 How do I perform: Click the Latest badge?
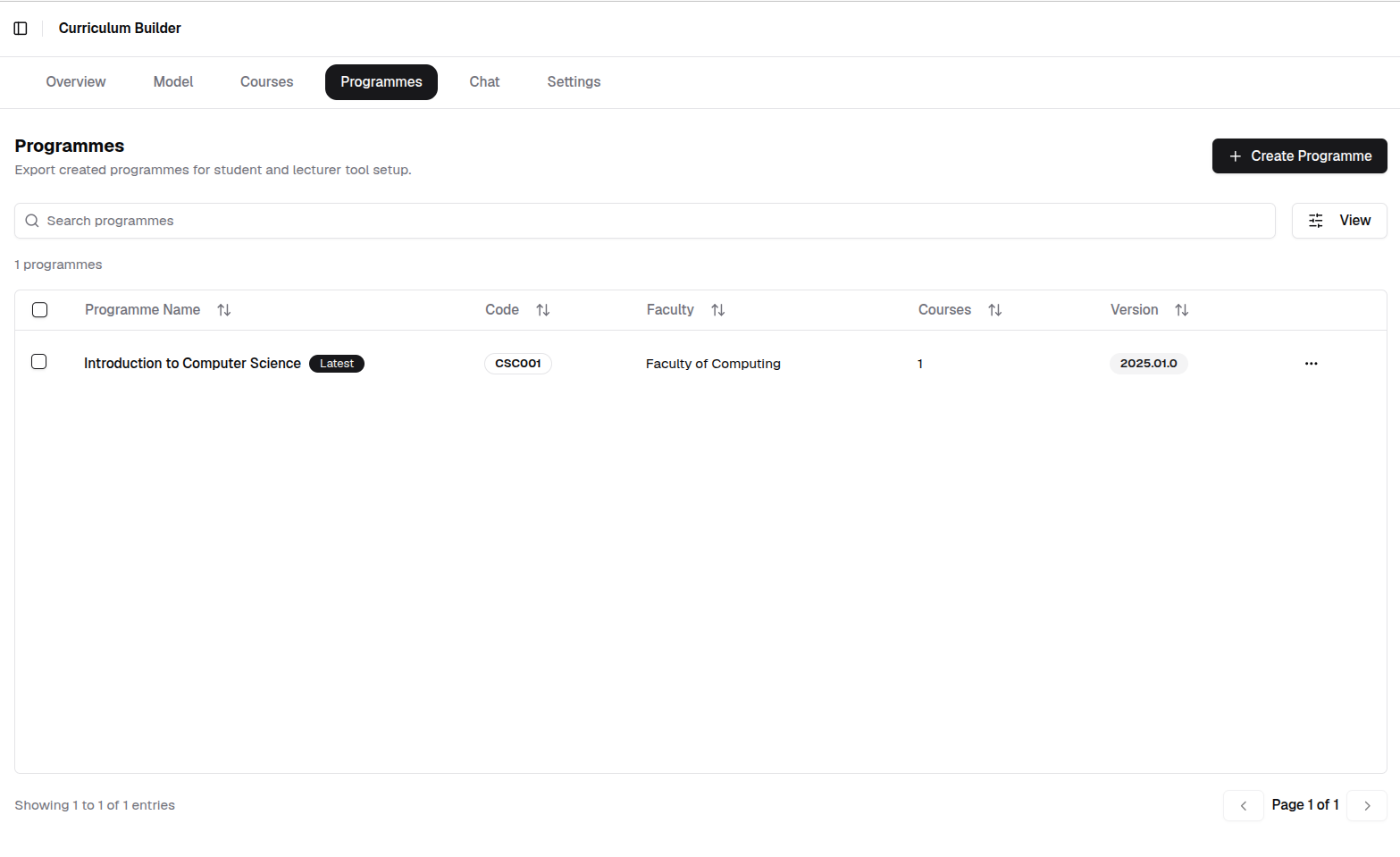(x=337, y=364)
